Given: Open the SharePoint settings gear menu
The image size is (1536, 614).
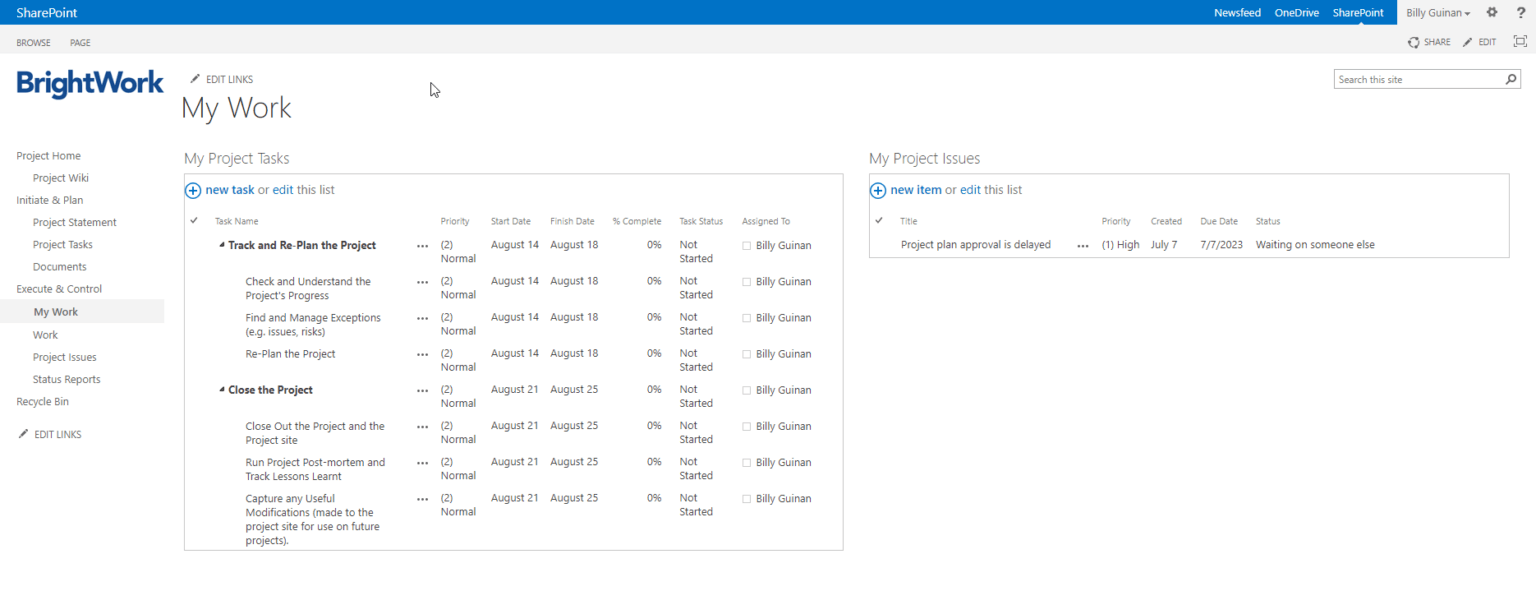Looking at the screenshot, I should (1491, 12).
